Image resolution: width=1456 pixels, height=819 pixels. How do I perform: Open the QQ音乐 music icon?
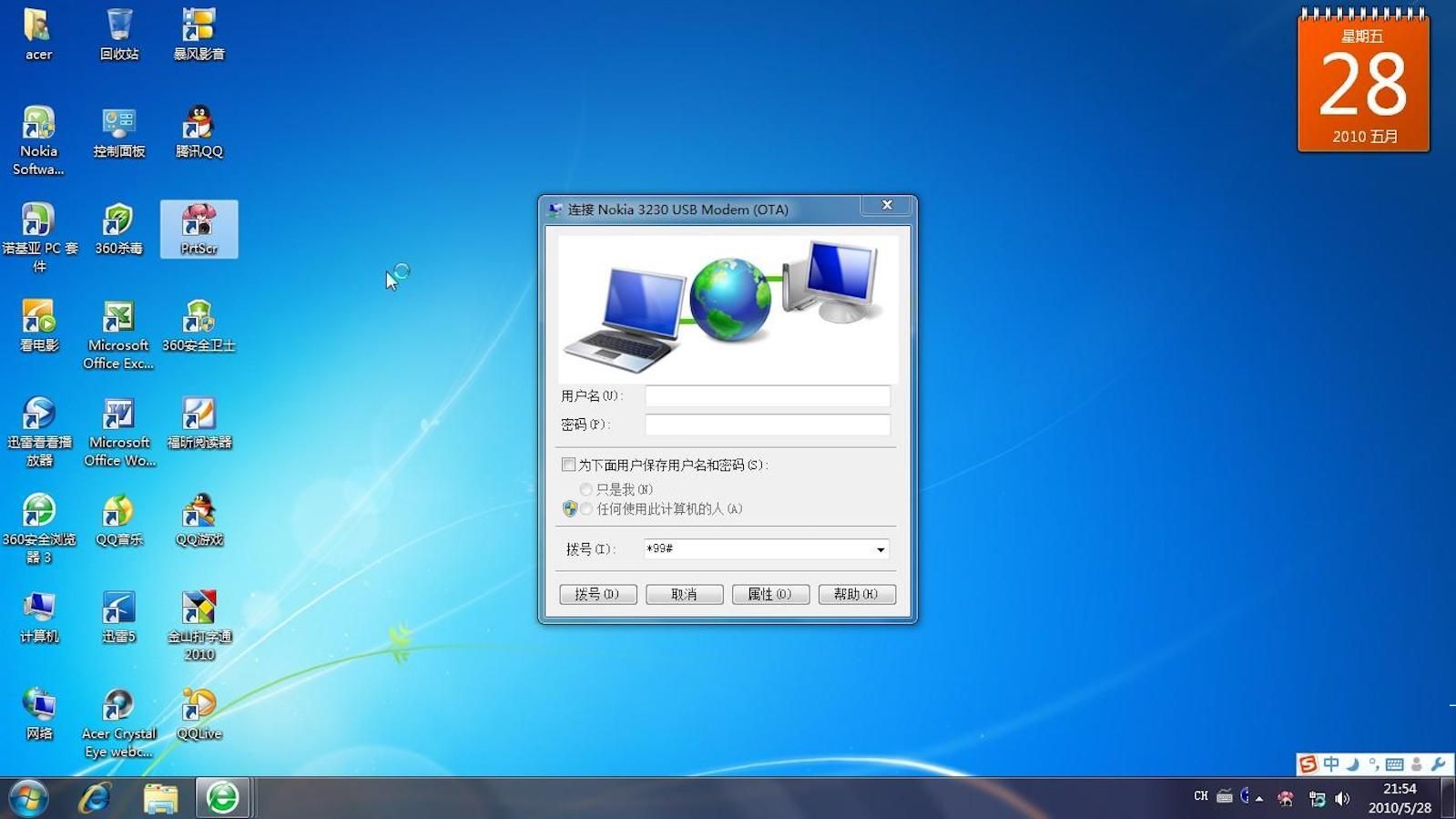118,518
